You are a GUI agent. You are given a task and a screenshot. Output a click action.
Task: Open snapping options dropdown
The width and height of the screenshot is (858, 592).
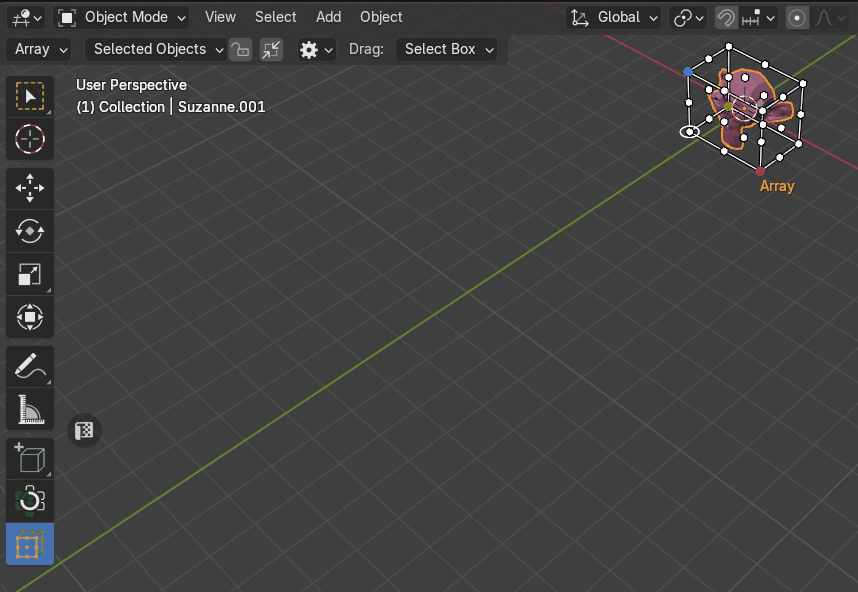(758, 18)
